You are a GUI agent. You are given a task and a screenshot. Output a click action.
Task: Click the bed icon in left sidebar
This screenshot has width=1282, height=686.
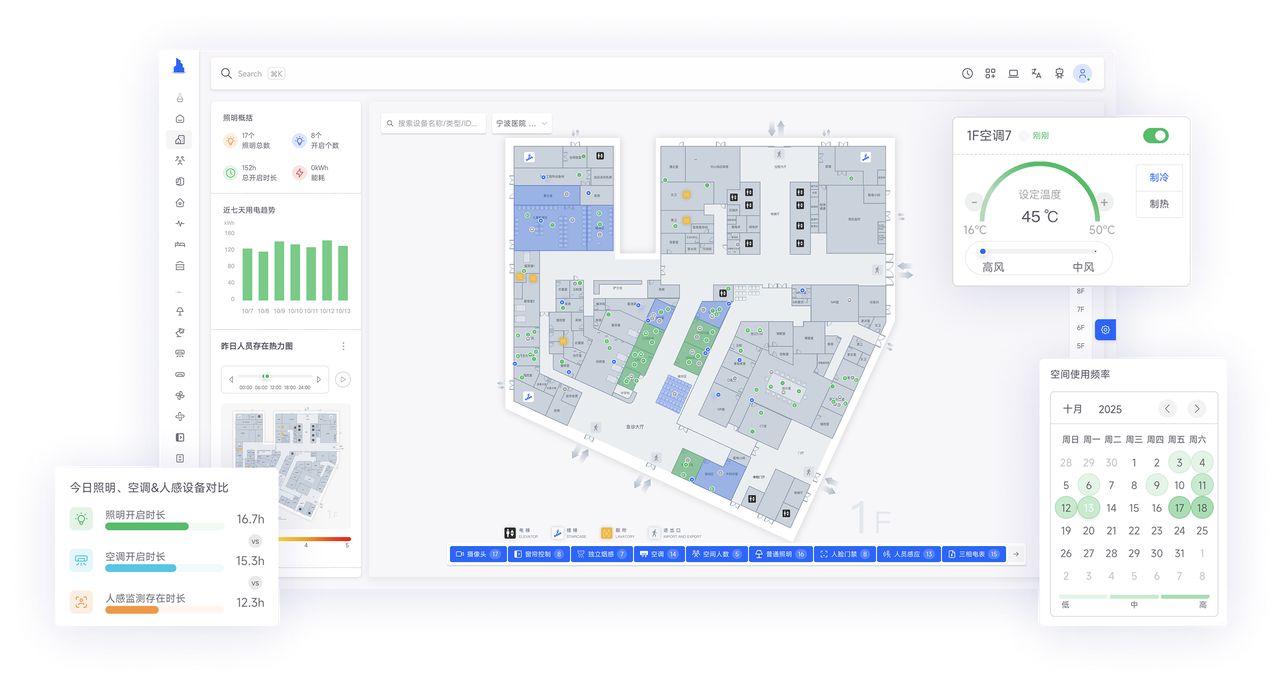coord(180,245)
